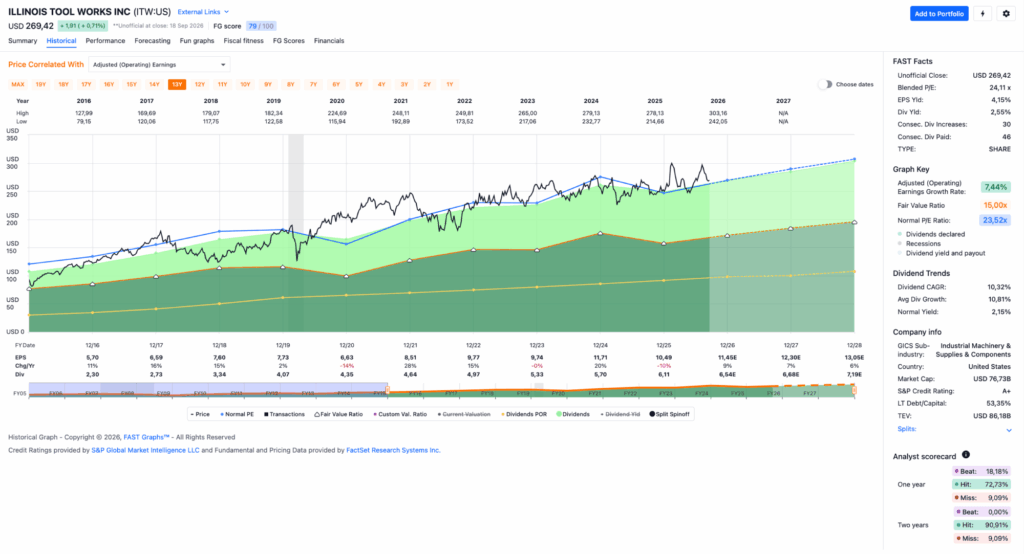Select the 5Y time range
The height and width of the screenshot is (554, 1024).
[359, 84]
